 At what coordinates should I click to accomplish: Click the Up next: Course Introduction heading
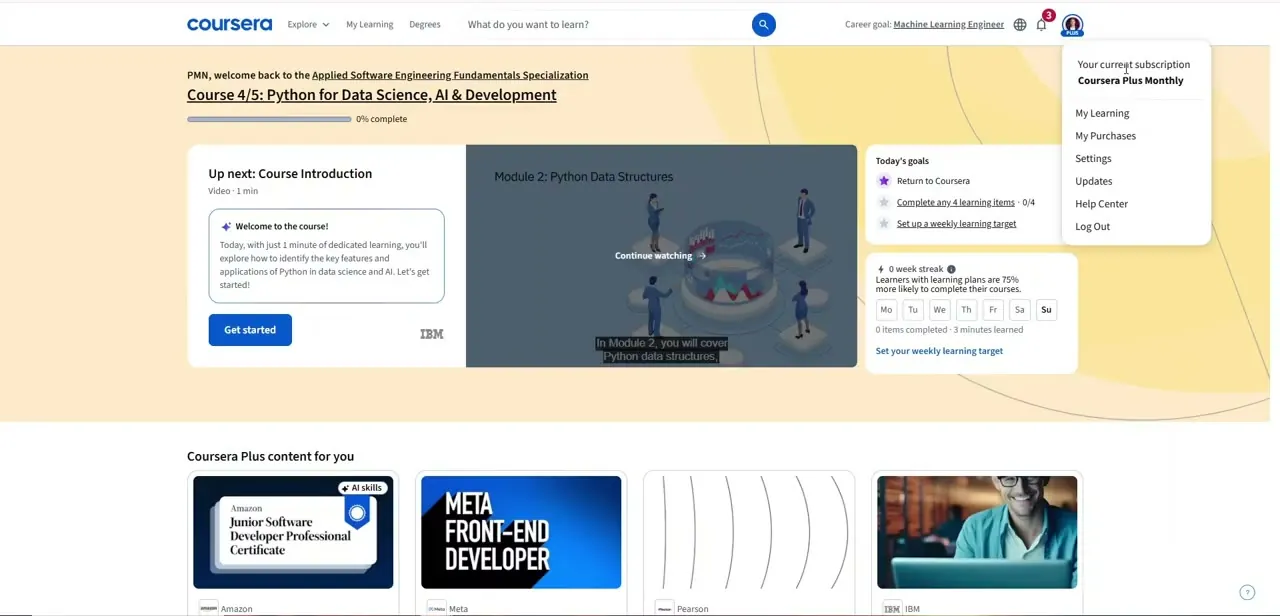290,174
